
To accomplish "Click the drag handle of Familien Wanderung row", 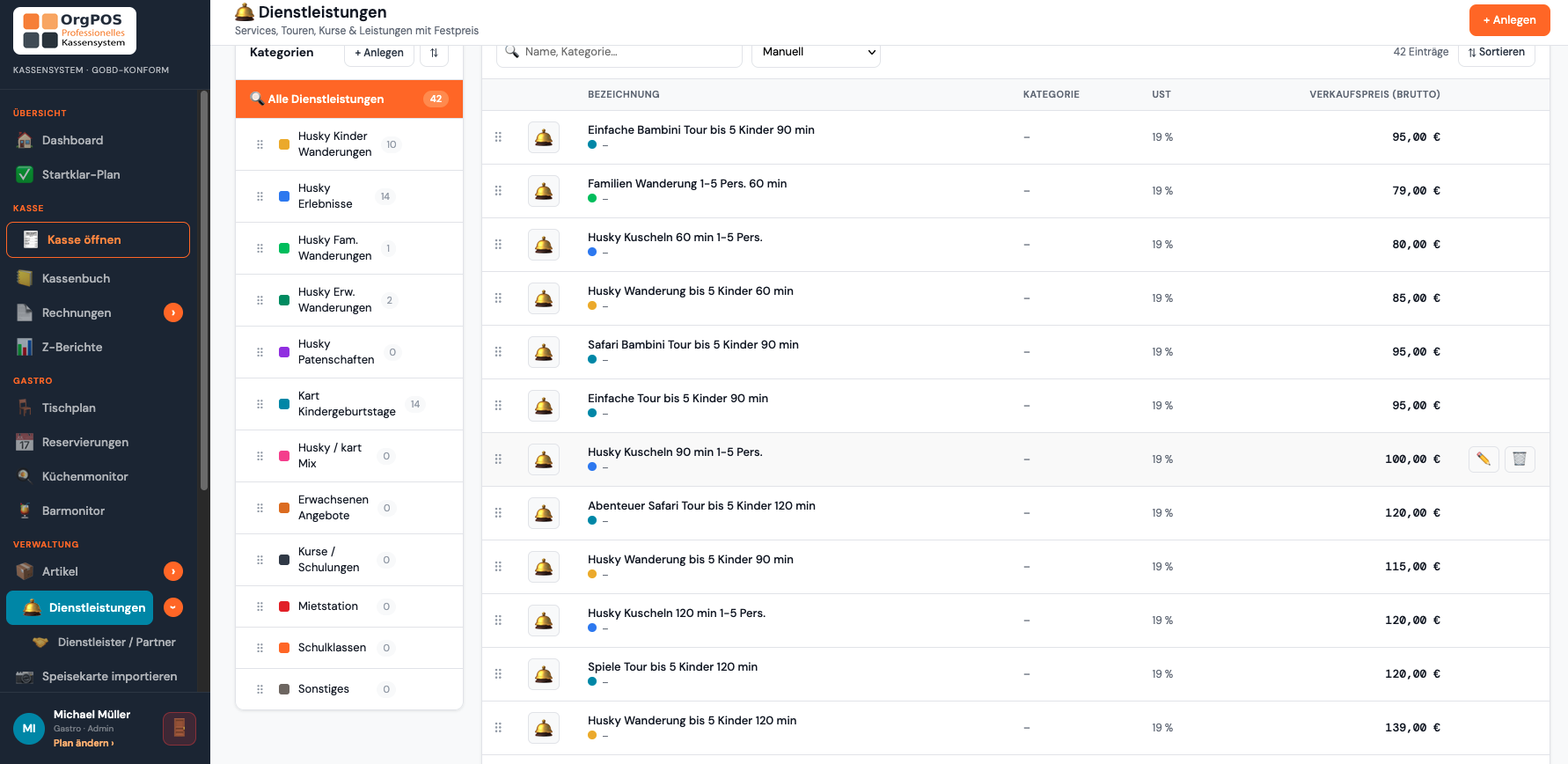I will click(498, 191).
